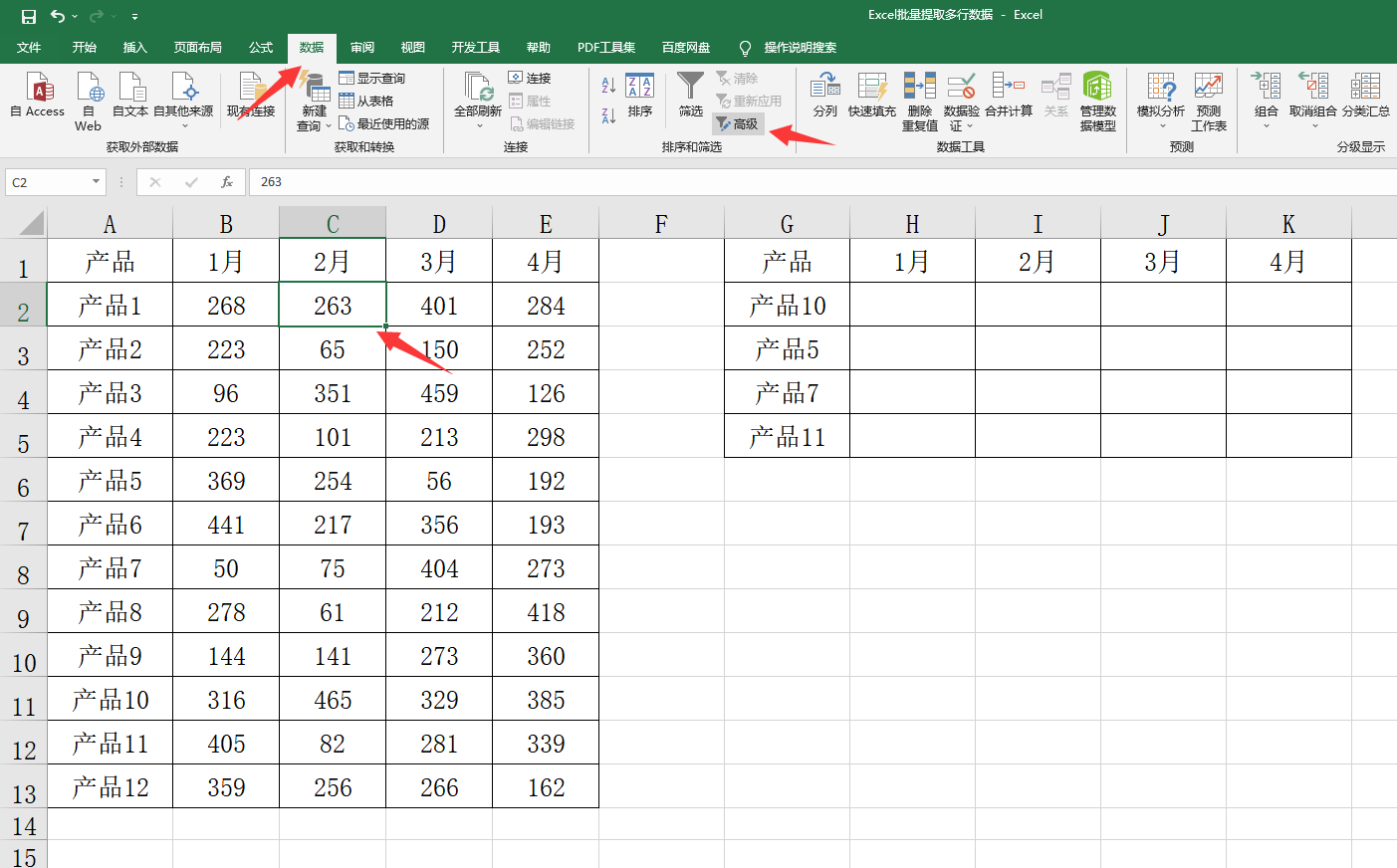Click the formula bar showing 263
The width and height of the screenshot is (1397, 868).
pos(820,182)
